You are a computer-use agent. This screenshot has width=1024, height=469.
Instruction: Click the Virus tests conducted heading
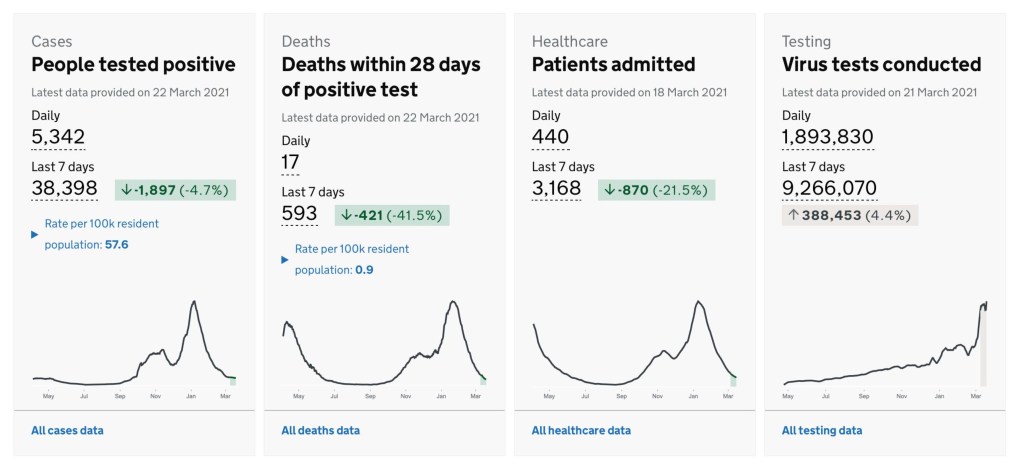coord(881,65)
